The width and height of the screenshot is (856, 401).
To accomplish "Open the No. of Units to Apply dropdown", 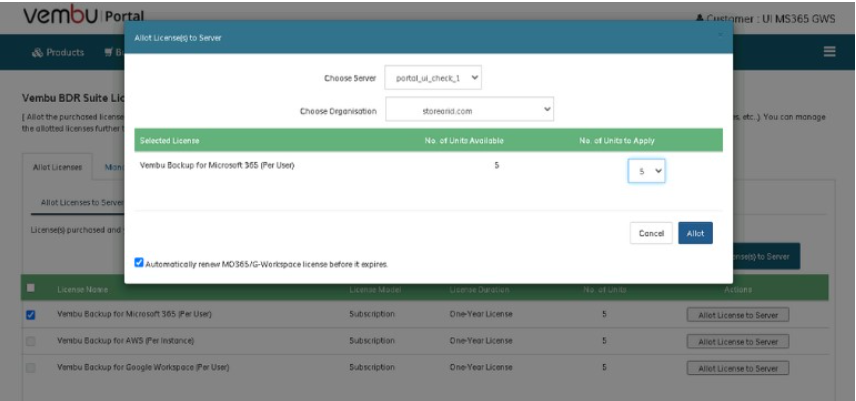I will click(646, 171).
